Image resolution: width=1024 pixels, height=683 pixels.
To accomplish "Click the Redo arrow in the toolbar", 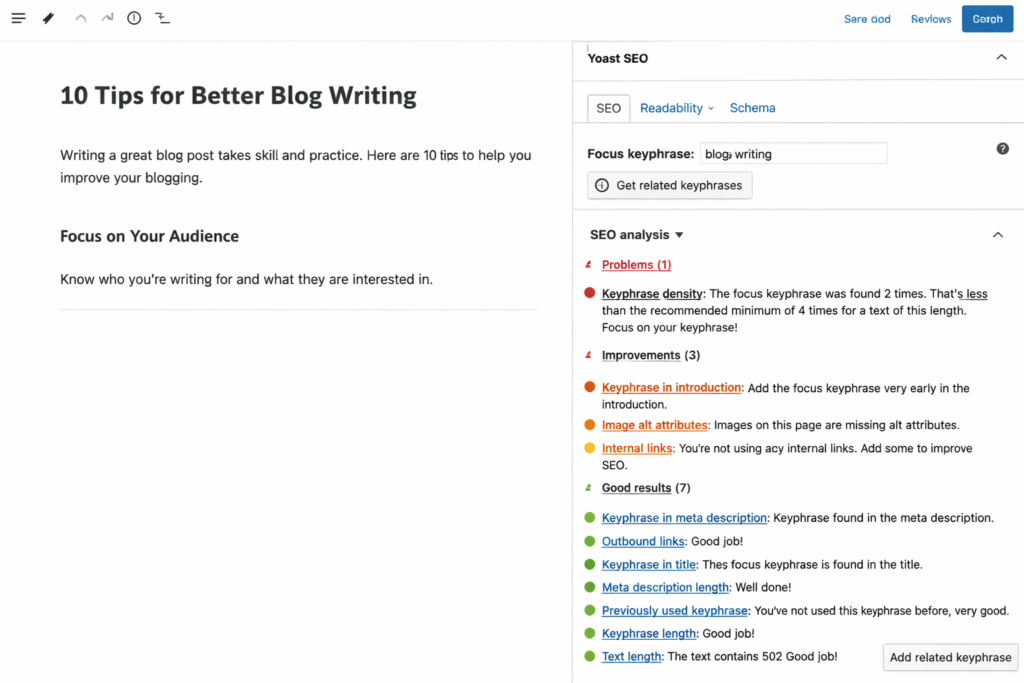I will (107, 18).
